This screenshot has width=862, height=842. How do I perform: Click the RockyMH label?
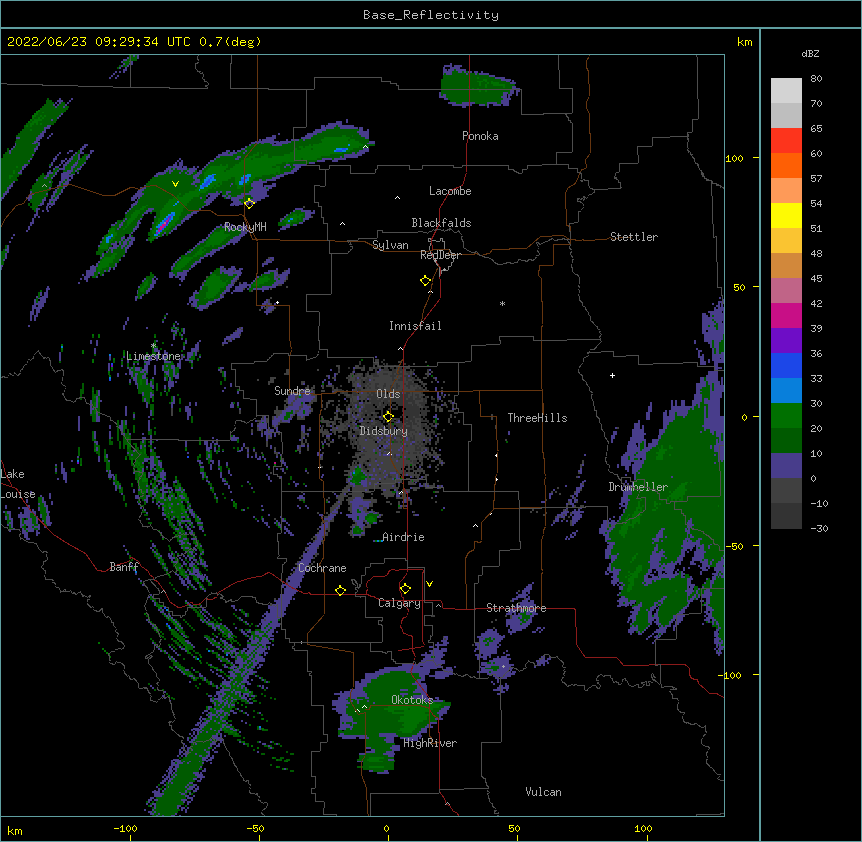tap(245, 227)
